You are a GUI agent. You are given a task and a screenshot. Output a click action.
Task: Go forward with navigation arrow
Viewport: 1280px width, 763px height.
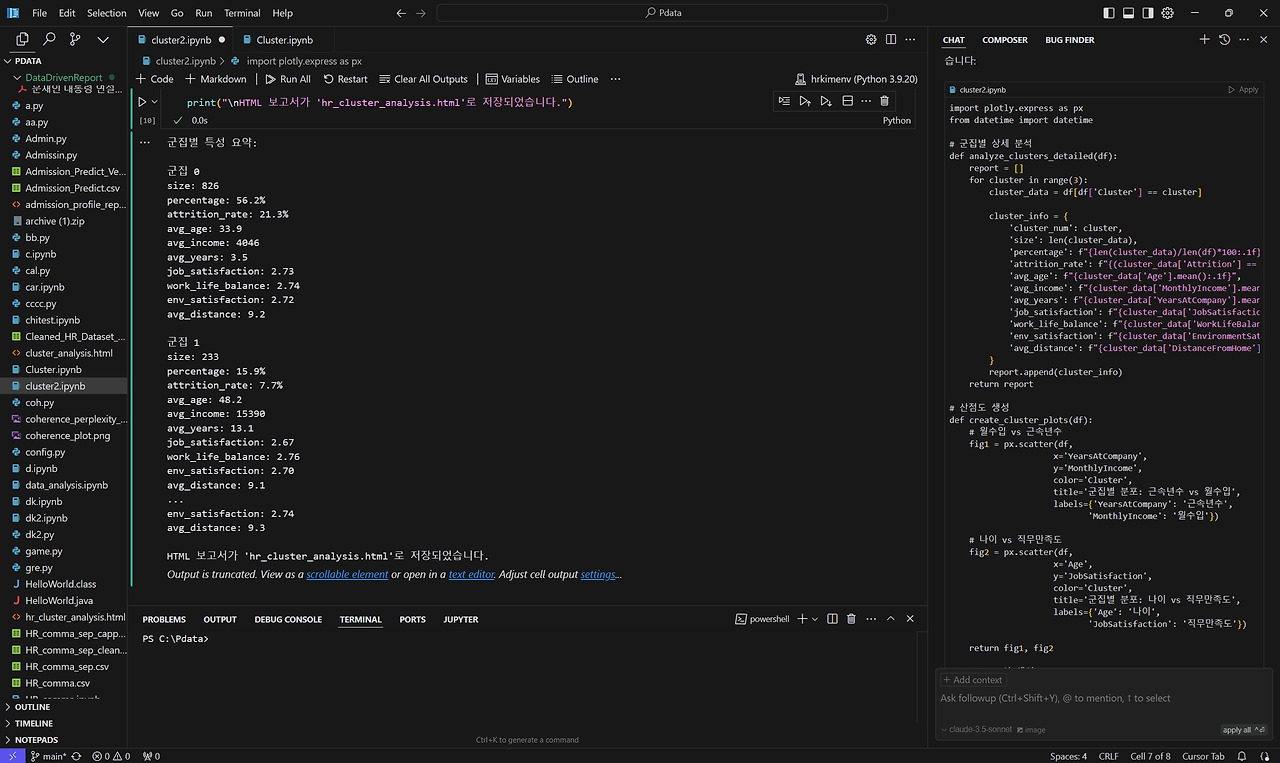point(421,13)
